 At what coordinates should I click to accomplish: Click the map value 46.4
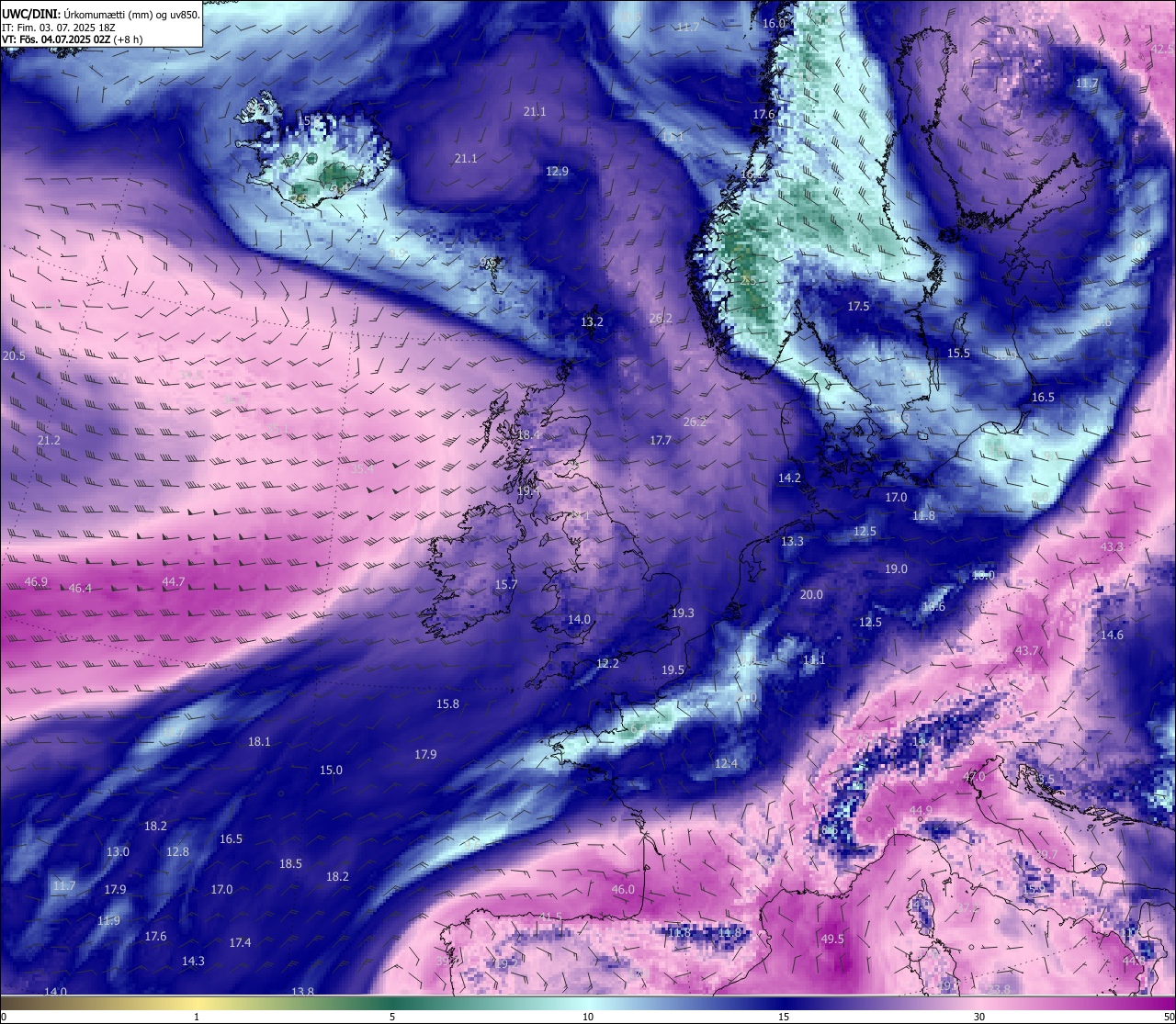pyautogui.click(x=80, y=589)
